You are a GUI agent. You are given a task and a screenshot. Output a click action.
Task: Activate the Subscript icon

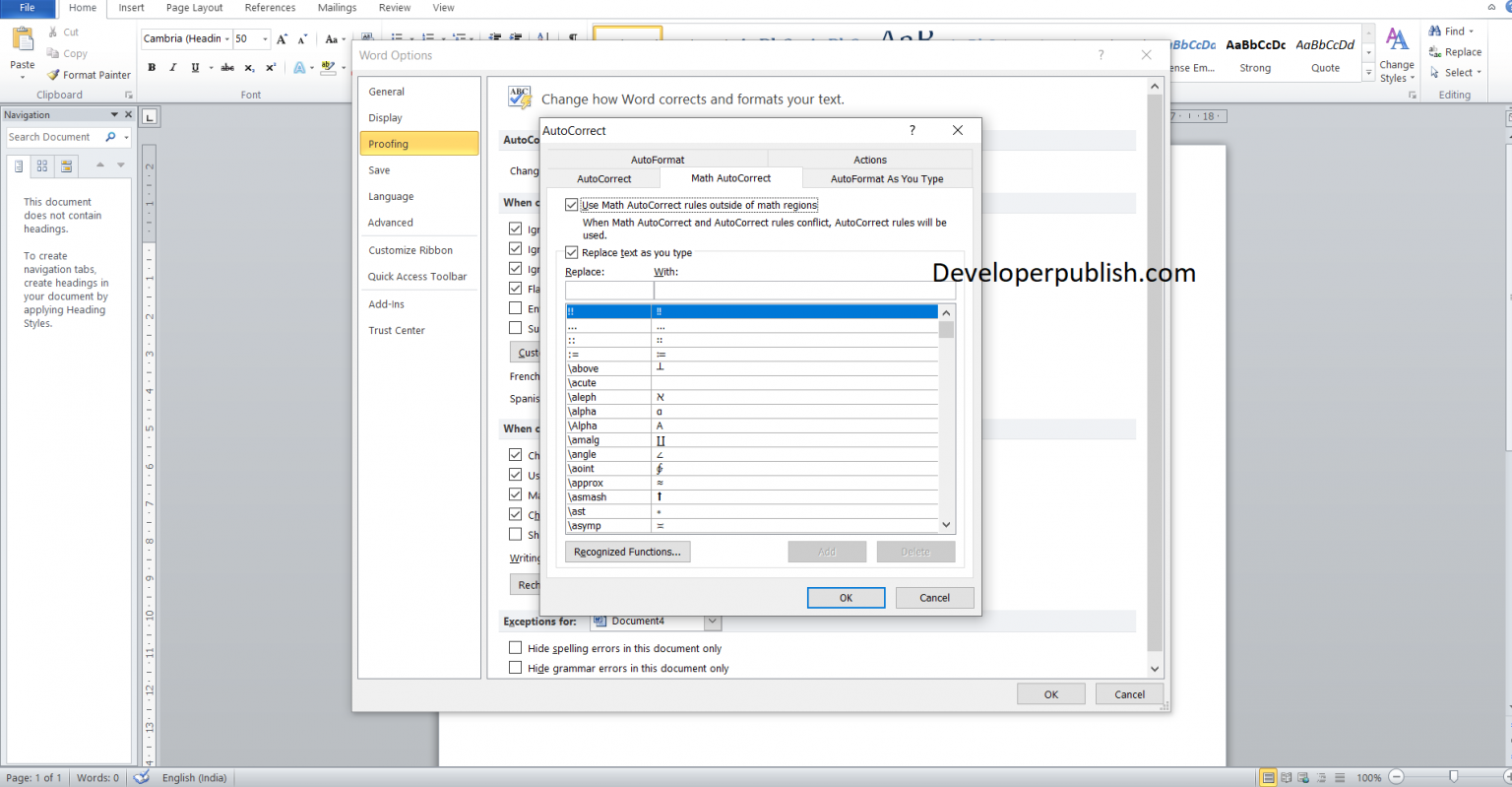(251, 67)
